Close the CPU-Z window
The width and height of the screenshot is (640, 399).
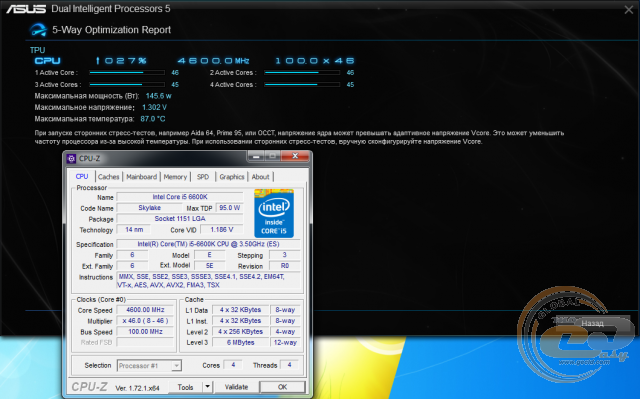click(295, 156)
